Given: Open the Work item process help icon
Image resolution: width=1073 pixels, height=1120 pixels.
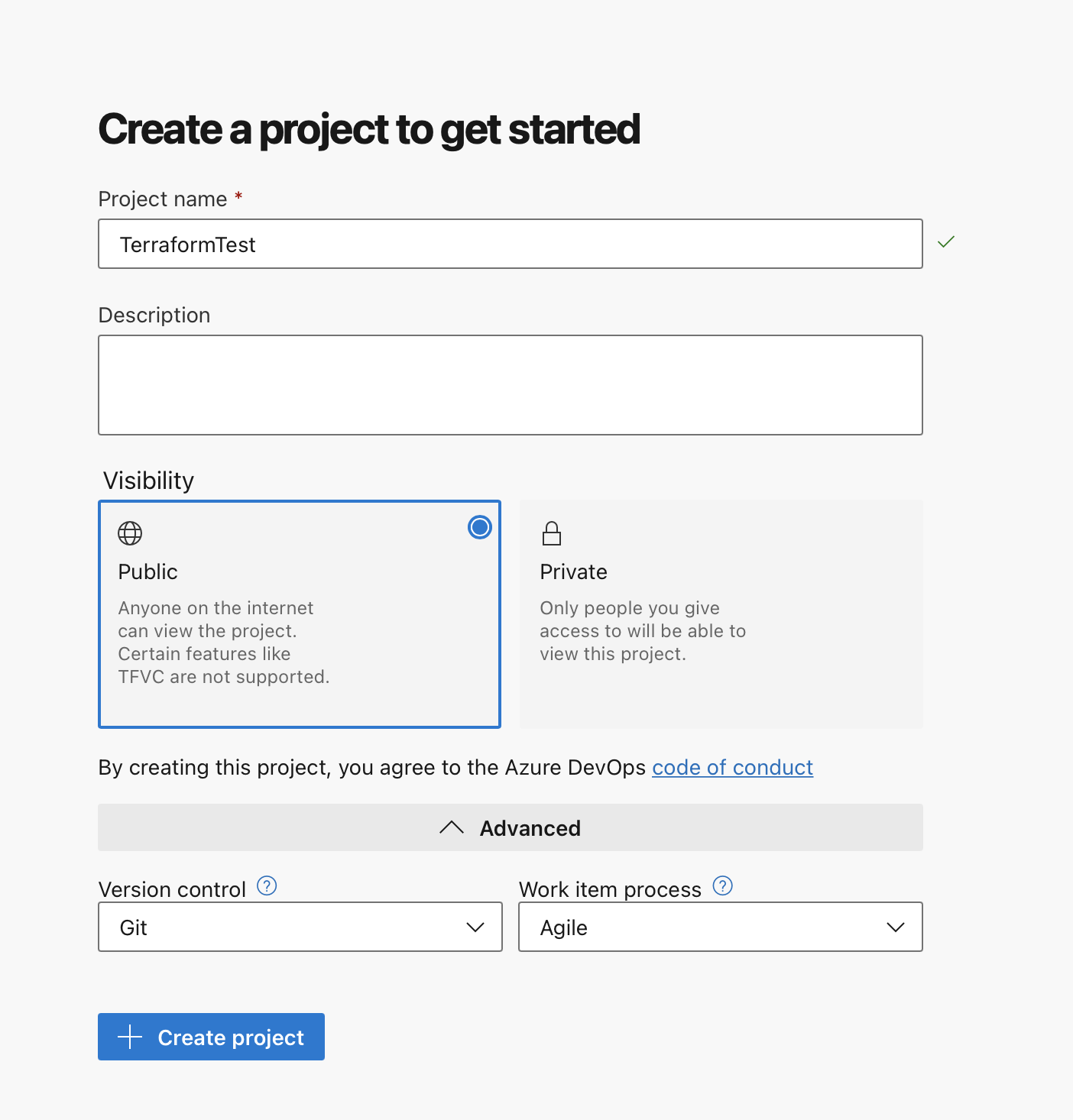Looking at the screenshot, I should [x=722, y=886].
